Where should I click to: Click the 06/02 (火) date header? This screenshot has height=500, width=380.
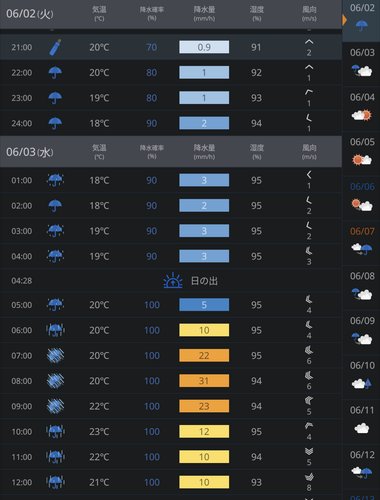[30, 14]
